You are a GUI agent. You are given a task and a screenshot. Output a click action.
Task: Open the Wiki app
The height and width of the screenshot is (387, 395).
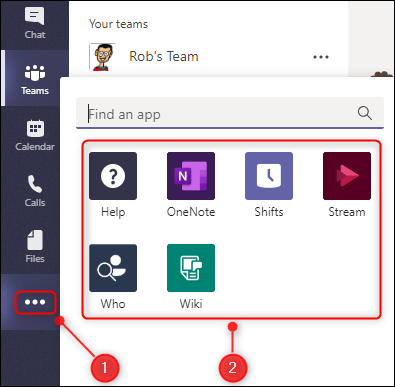[x=191, y=277]
